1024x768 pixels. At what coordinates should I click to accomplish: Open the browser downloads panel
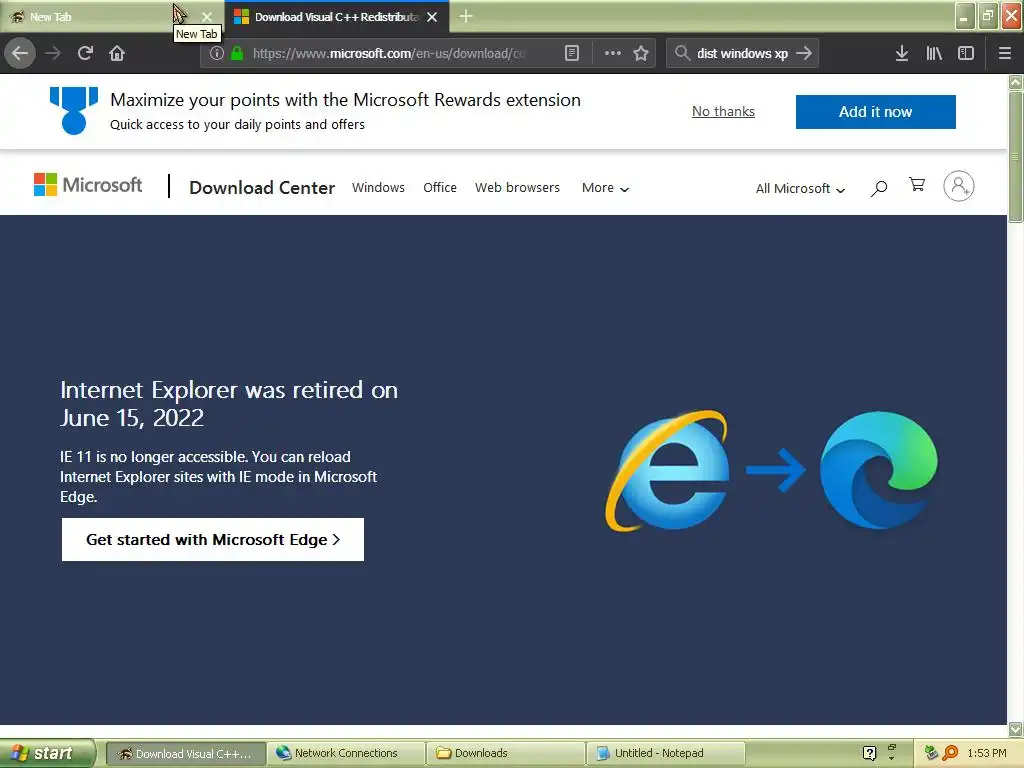coord(901,53)
